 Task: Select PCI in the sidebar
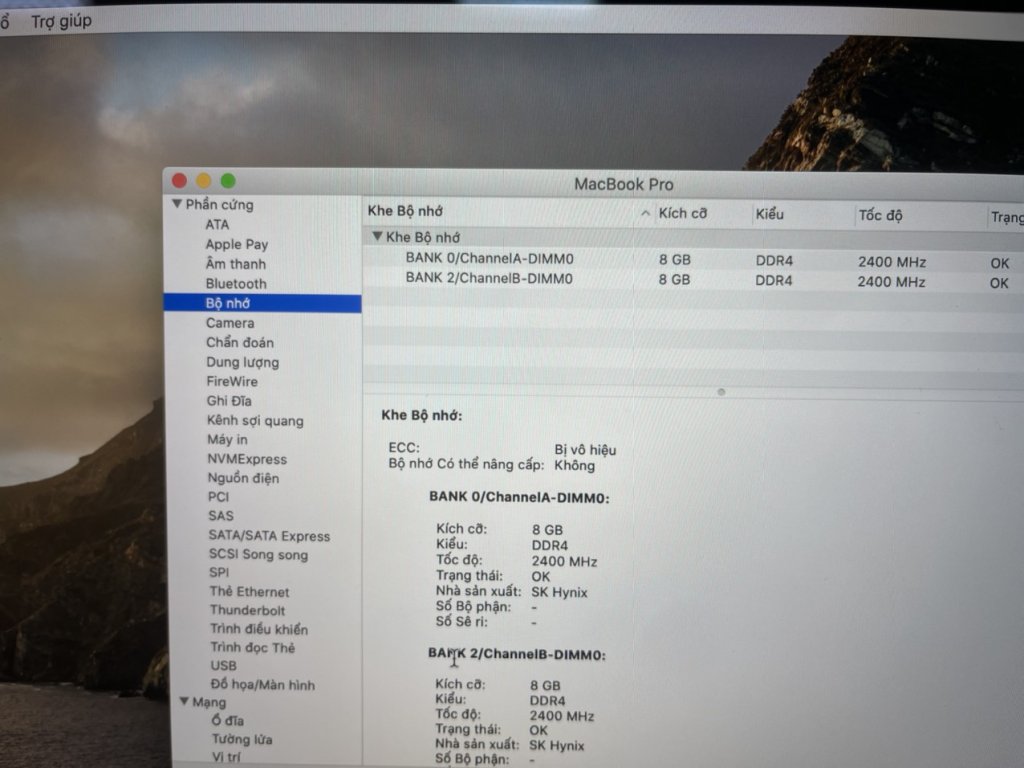[219, 497]
